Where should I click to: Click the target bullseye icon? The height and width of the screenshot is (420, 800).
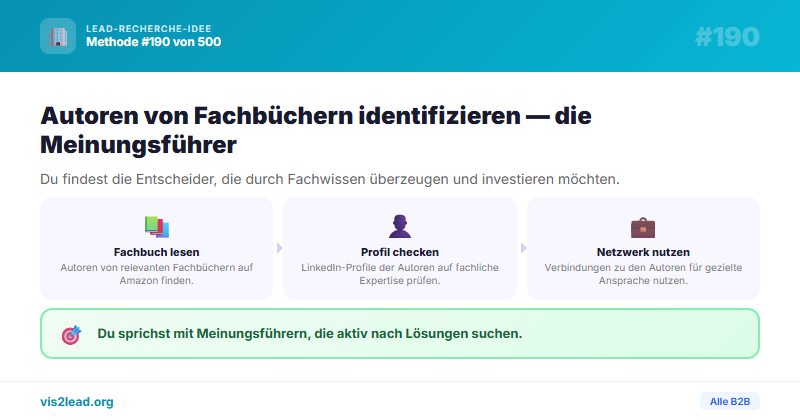pos(71,335)
